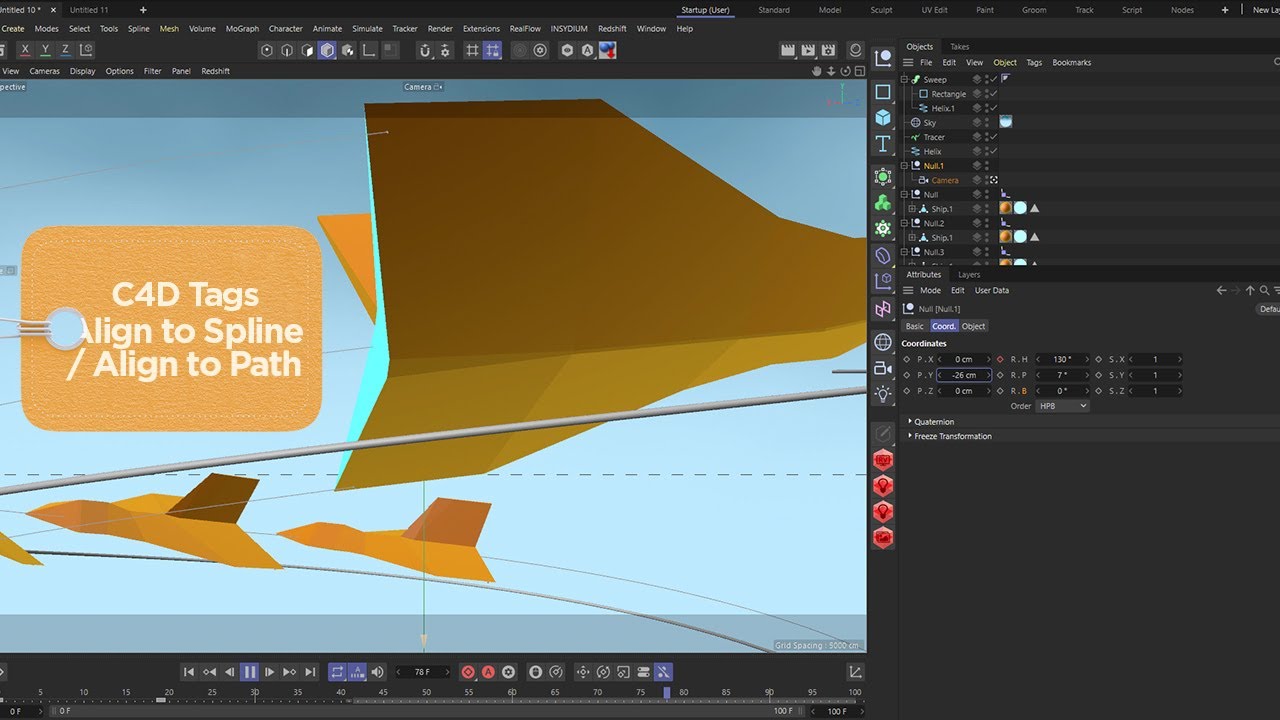Lock the X axis
This screenshot has height=720, width=1280.
click(x=25, y=50)
